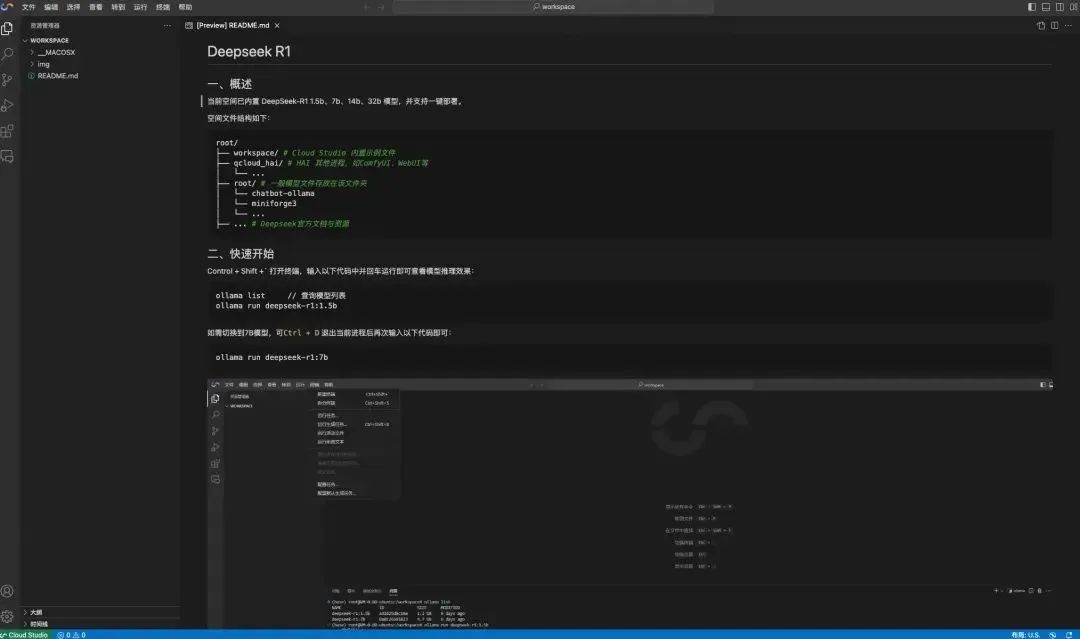Open the Run and Debug view

click(x=8, y=105)
